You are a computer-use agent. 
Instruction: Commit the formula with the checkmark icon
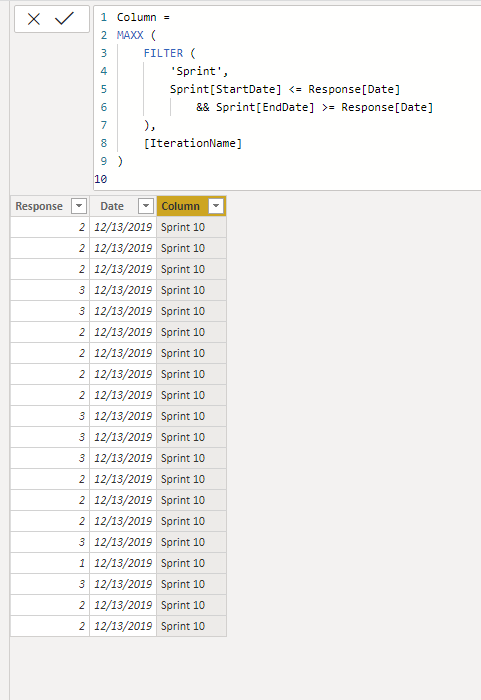coord(64,18)
